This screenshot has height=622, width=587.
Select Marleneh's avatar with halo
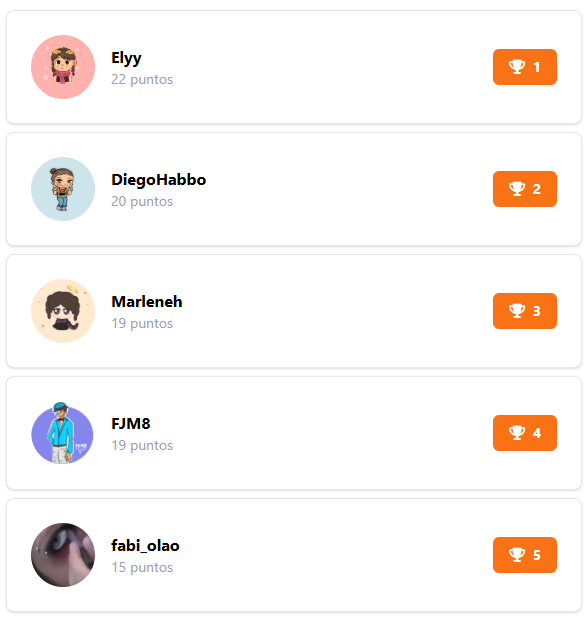tap(63, 311)
